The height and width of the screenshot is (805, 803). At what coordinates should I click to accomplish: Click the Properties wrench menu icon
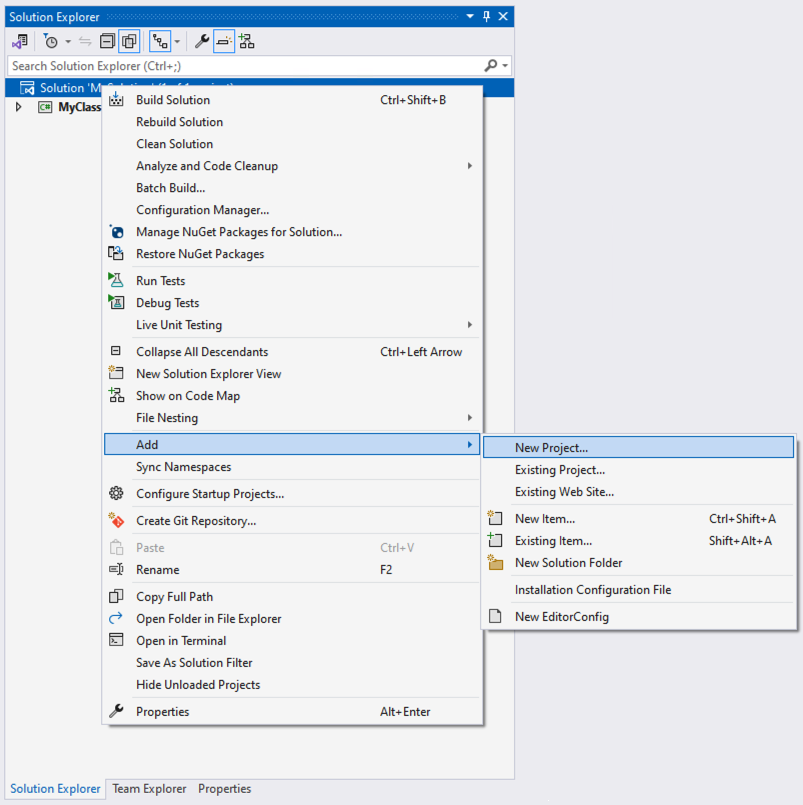117,711
